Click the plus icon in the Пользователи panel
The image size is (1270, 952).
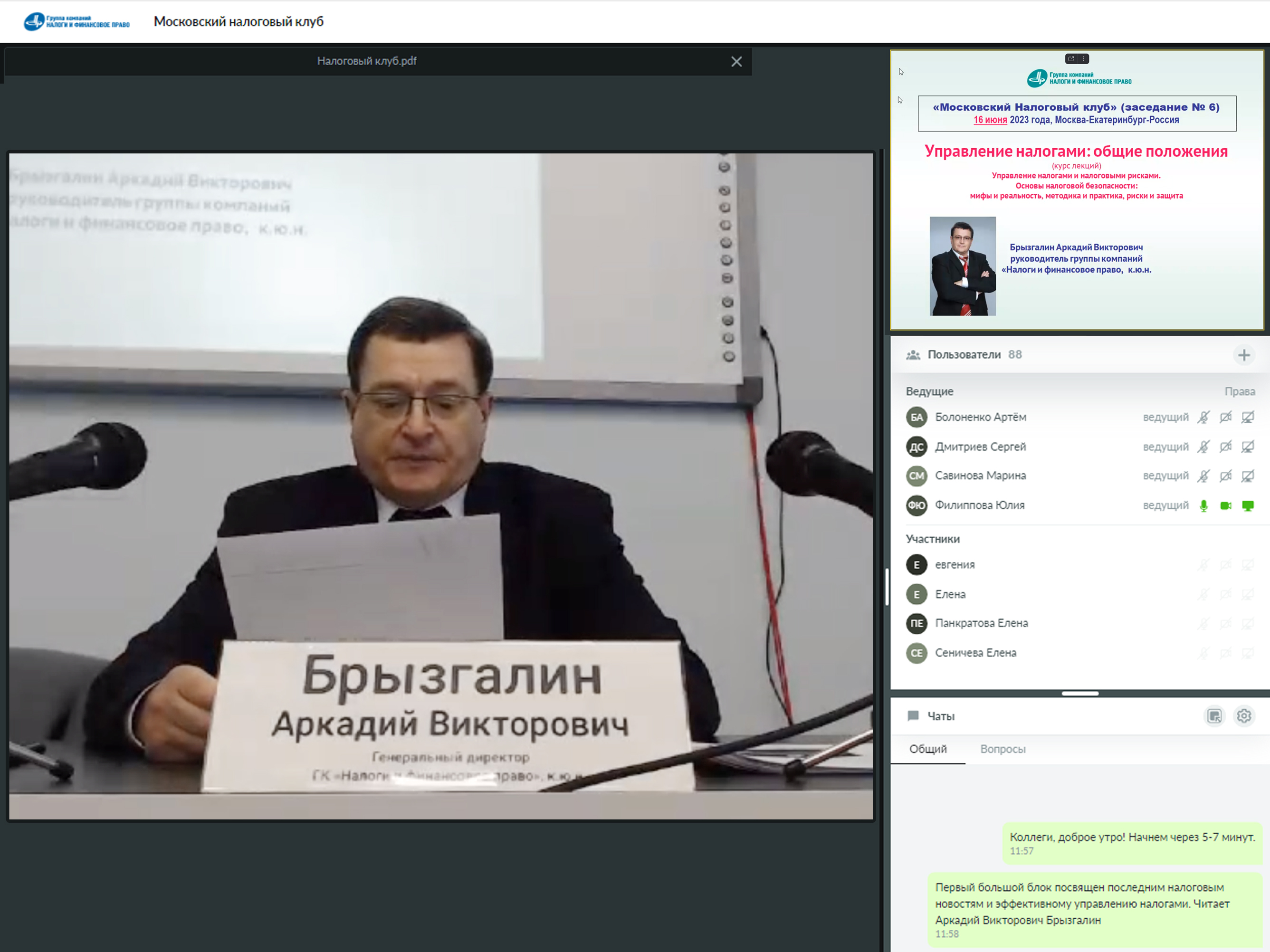[1243, 355]
